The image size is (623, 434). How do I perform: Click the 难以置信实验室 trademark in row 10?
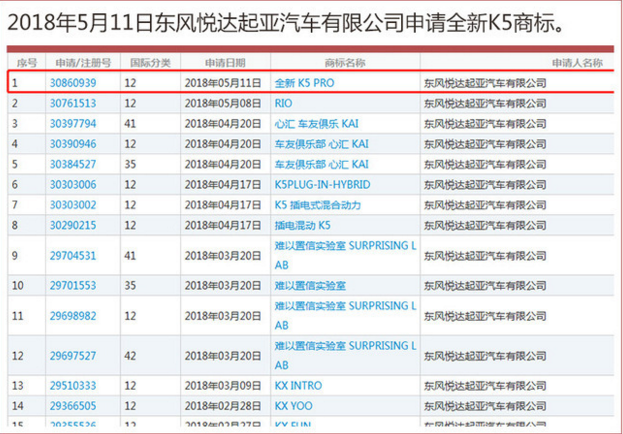(x=310, y=286)
